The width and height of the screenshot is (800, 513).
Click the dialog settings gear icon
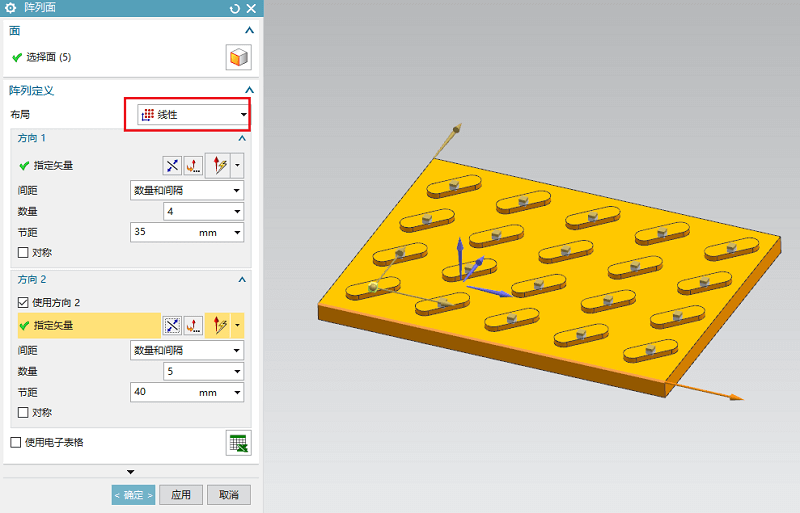[10, 8]
